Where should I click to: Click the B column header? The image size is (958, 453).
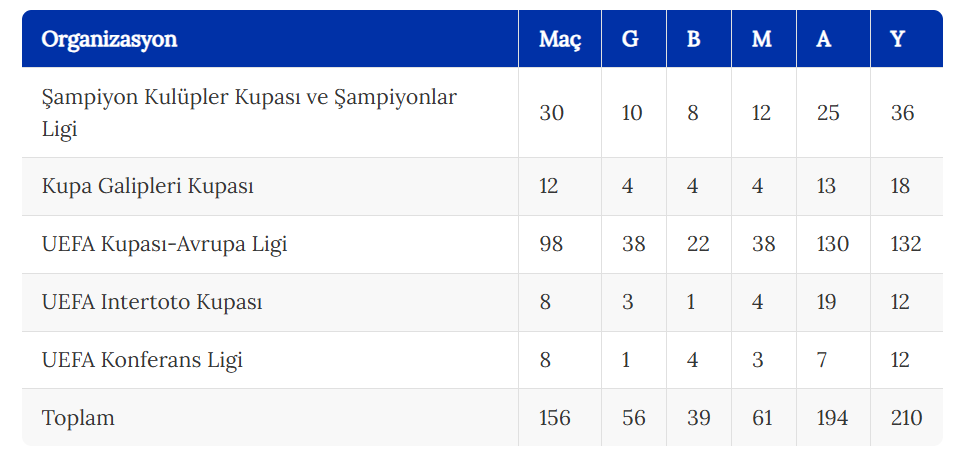(693, 39)
